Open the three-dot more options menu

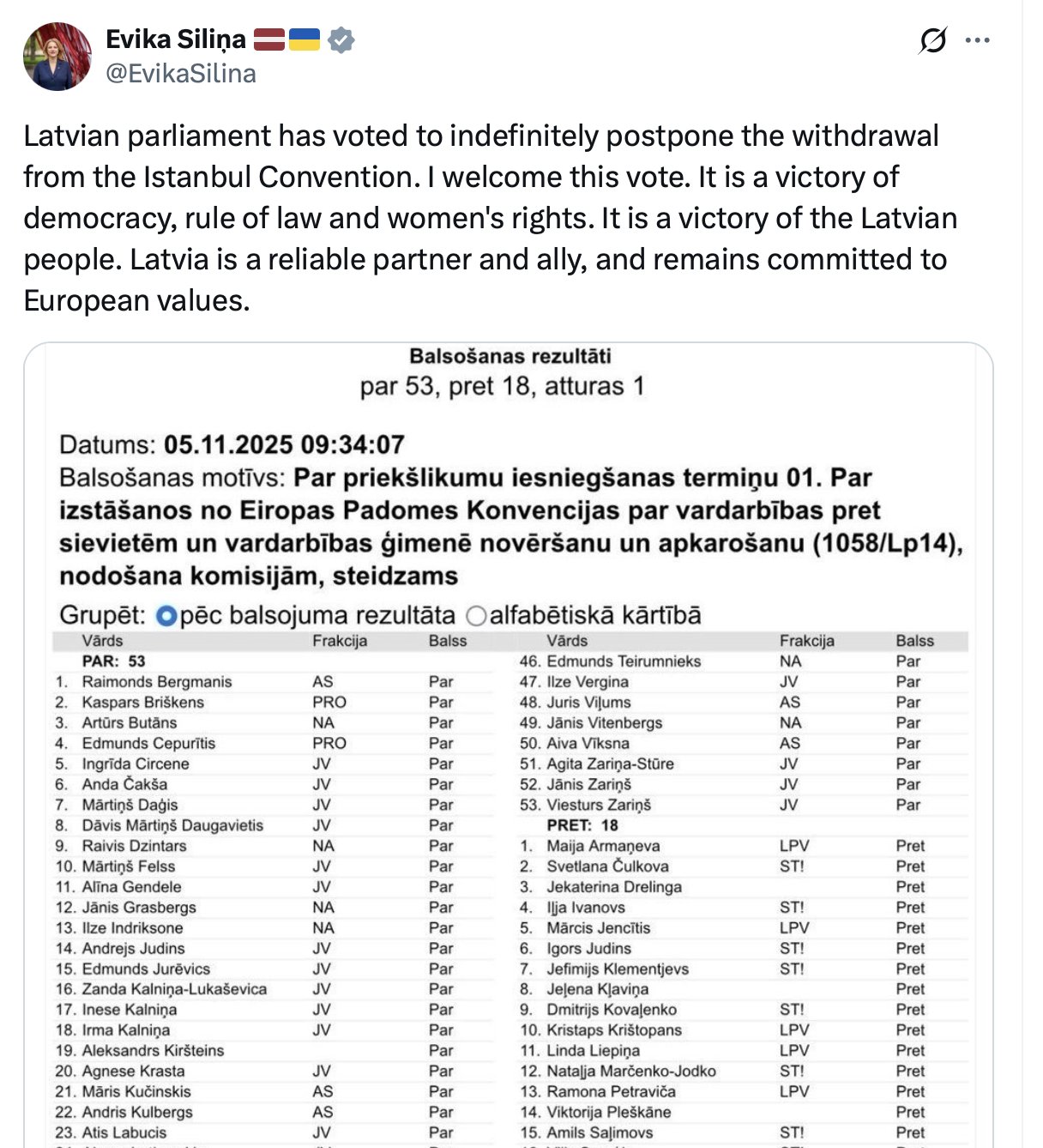pyautogui.click(x=978, y=40)
